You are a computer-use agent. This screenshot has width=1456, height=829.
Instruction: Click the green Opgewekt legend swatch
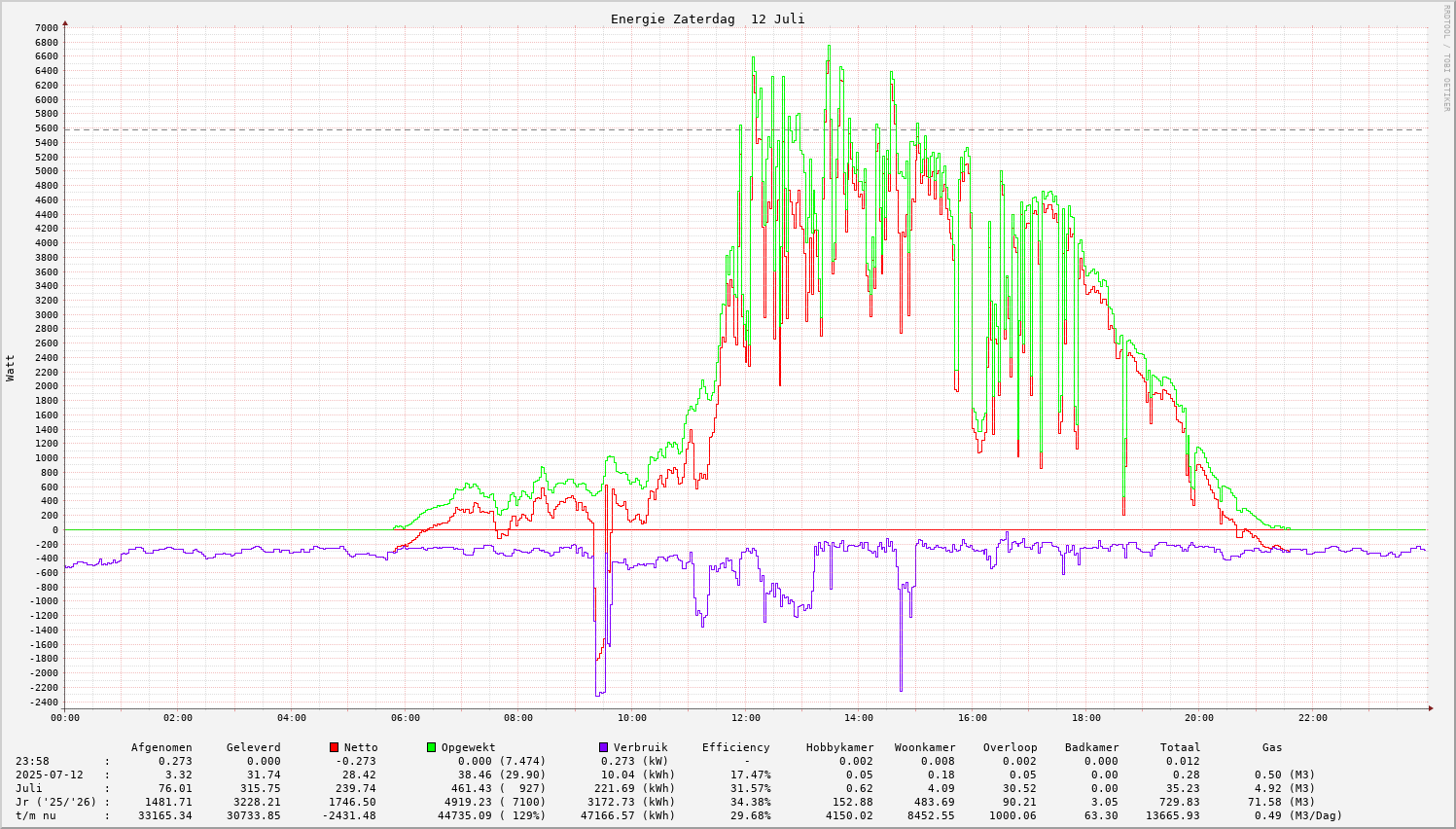click(432, 747)
